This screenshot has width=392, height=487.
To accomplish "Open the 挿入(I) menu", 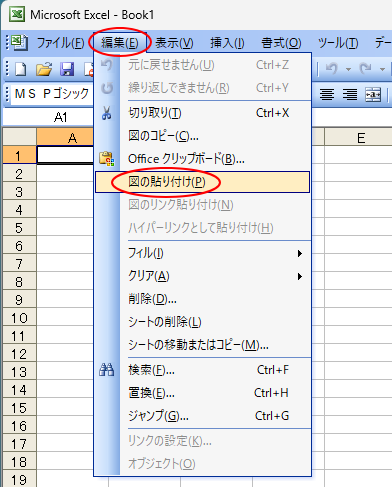I will coord(227,43).
